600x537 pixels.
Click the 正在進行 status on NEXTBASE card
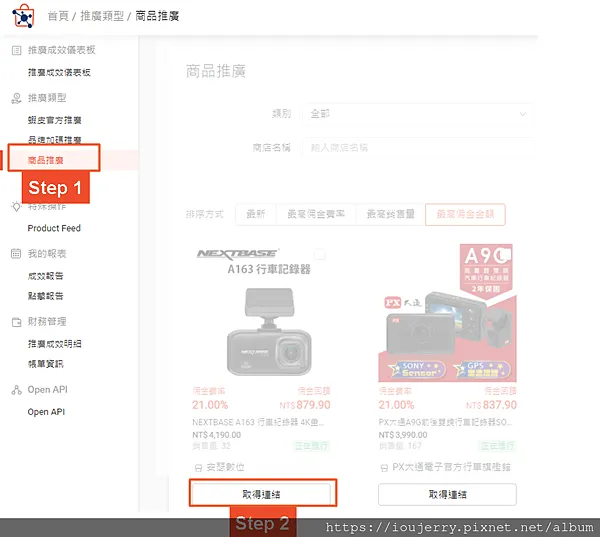[312, 446]
